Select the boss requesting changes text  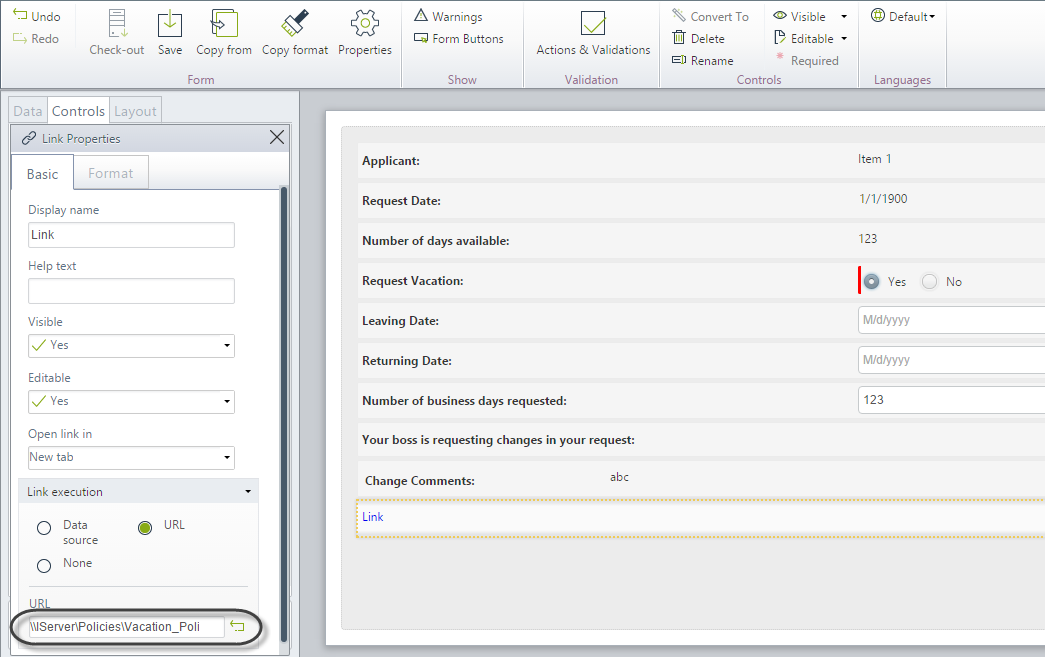(x=499, y=440)
